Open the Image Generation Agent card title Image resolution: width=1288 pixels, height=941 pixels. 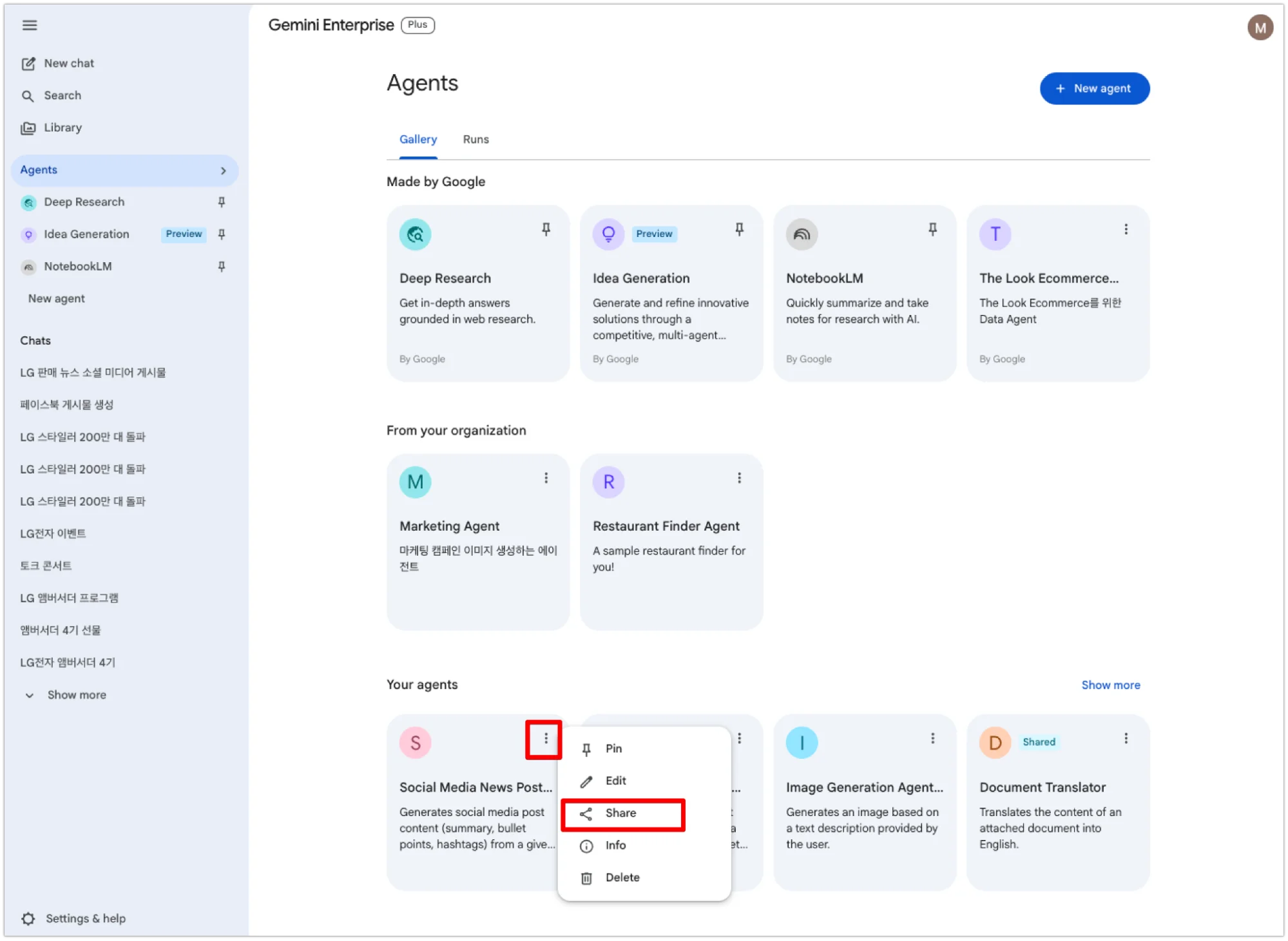coord(864,788)
